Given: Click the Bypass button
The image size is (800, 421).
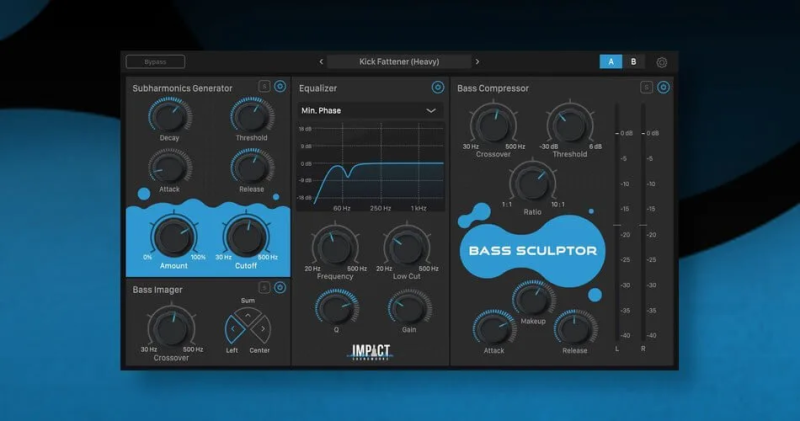Looking at the screenshot, I should click(x=155, y=62).
